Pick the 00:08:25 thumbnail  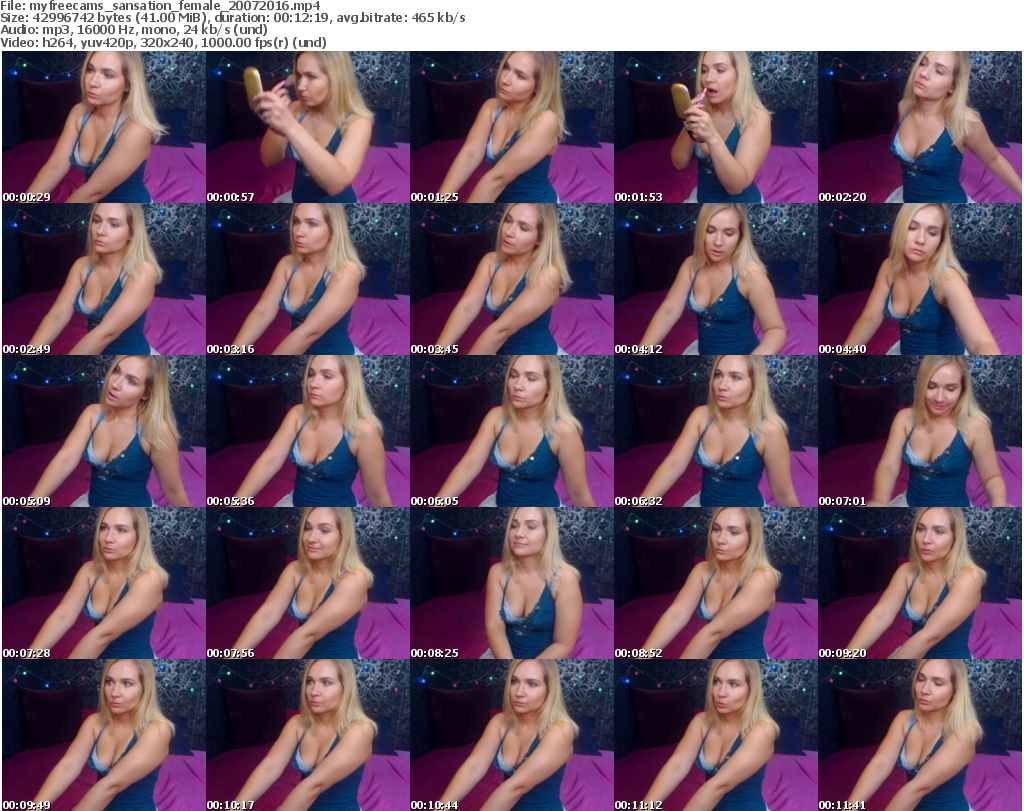tap(511, 583)
